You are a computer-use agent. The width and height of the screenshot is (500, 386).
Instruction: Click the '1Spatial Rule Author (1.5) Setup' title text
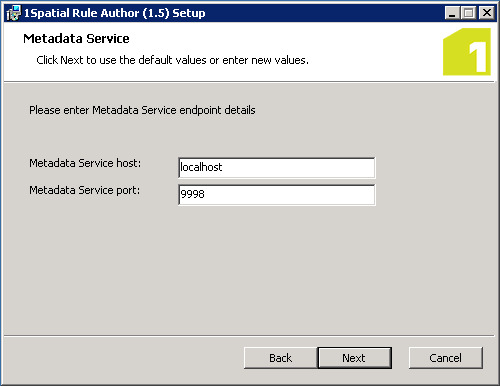[x=115, y=13]
